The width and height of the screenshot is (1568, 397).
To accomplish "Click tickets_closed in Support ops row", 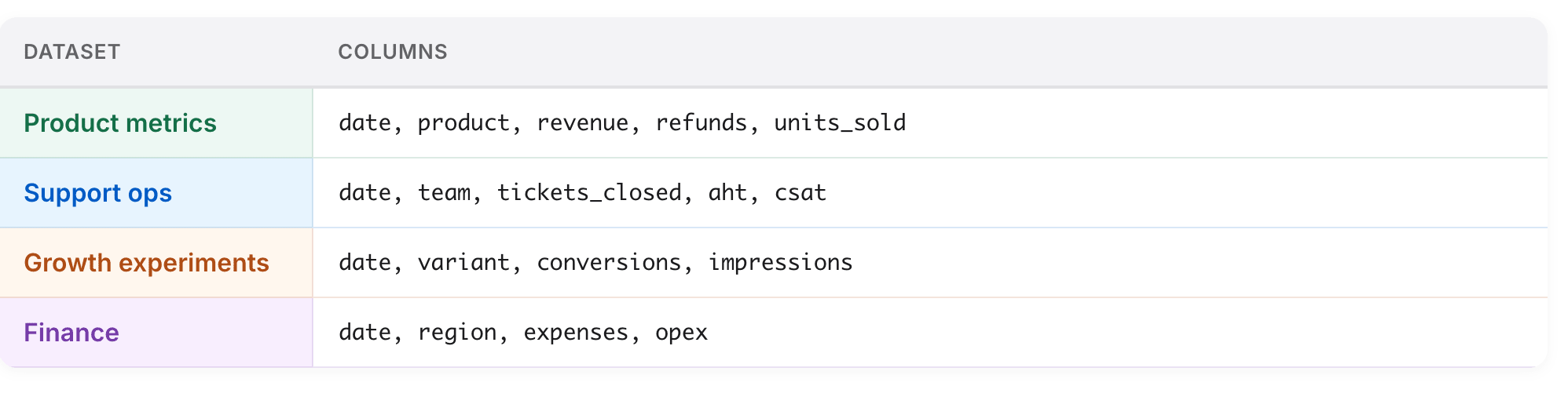I will point(589,193).
